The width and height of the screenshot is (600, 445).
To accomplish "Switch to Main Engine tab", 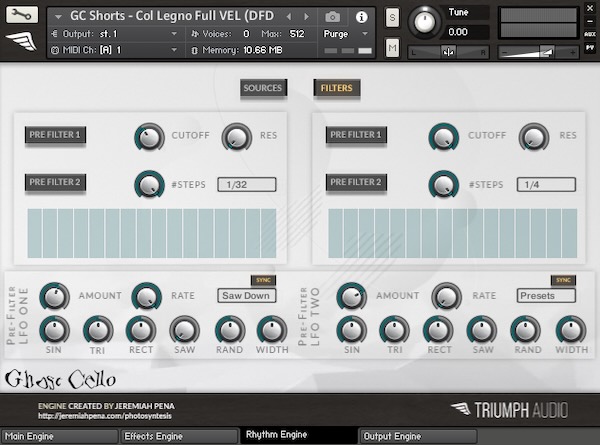I will [60, 436].
